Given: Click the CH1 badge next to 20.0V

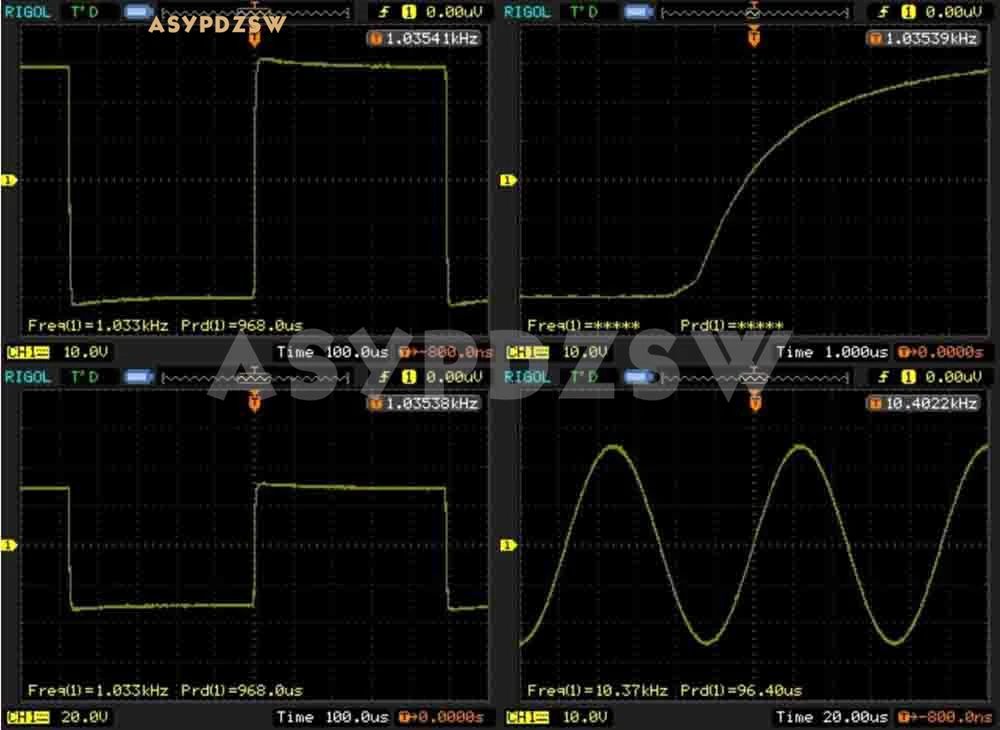Looking at the screenshot, I should point(28,717).
